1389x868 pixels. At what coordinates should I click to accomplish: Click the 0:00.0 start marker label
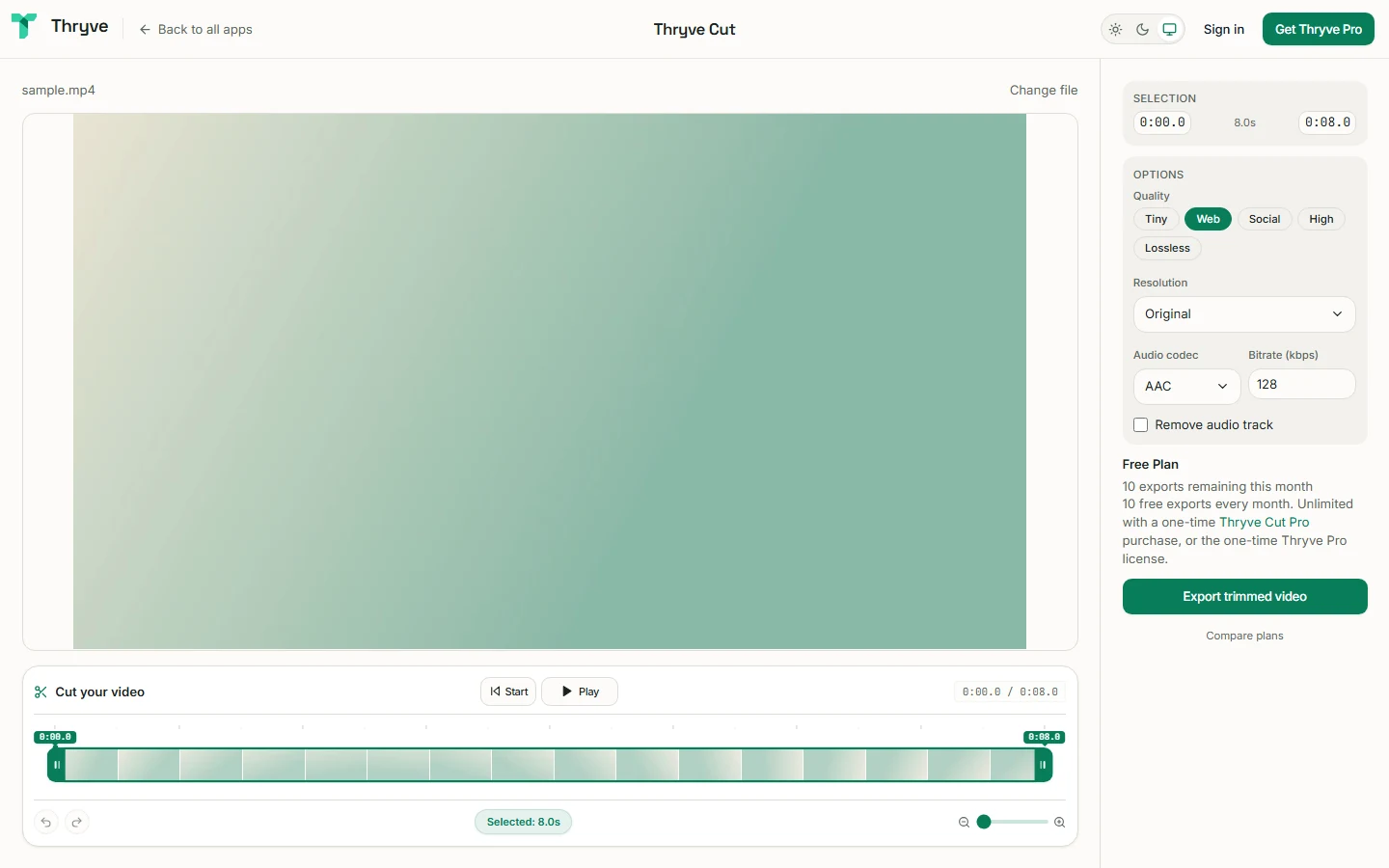pyautogui.click(x=55, y=737)
